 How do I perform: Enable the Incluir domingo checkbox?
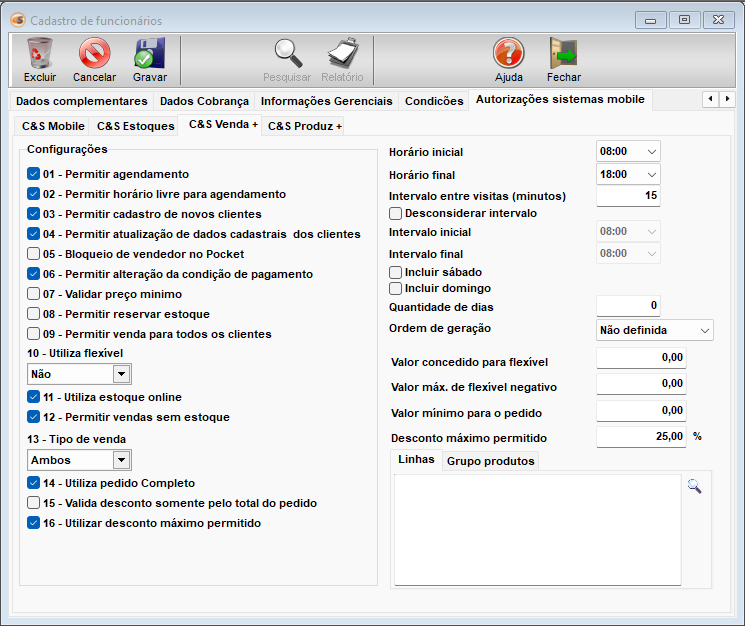[395, 288]
